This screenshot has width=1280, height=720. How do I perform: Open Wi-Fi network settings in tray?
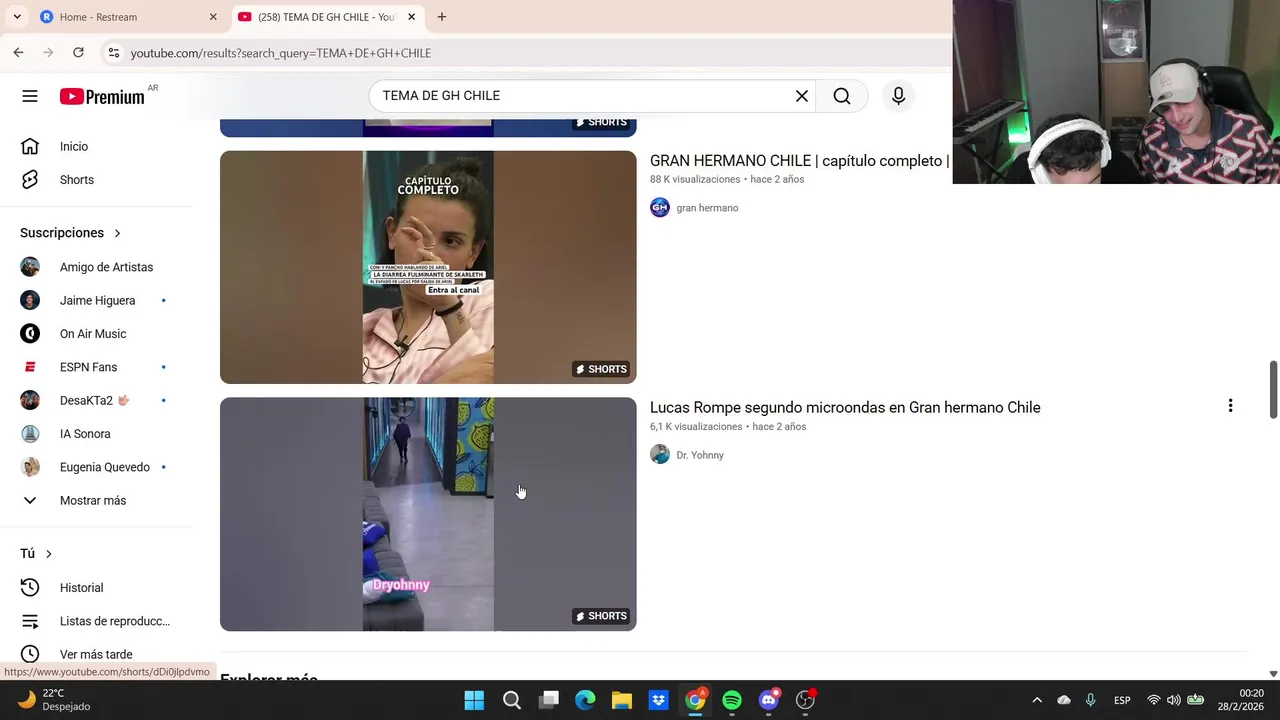click(1153, 700)
